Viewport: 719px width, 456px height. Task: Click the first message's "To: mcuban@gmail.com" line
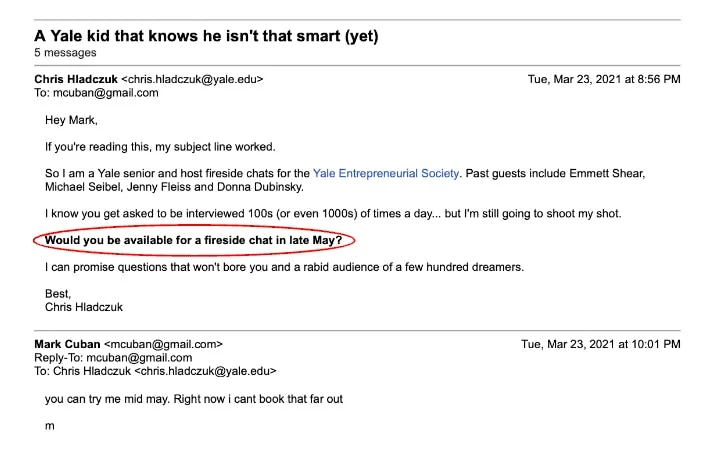96,93
